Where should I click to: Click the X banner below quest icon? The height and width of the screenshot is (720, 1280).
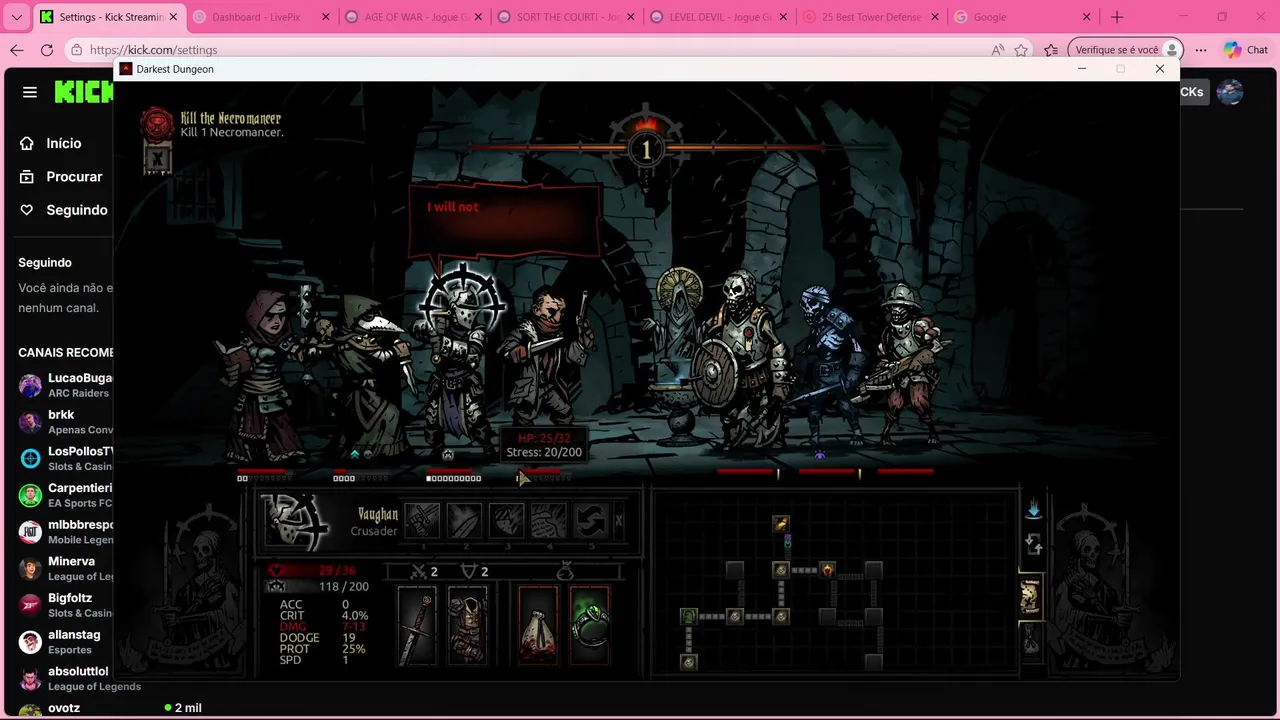coord(157,158)
